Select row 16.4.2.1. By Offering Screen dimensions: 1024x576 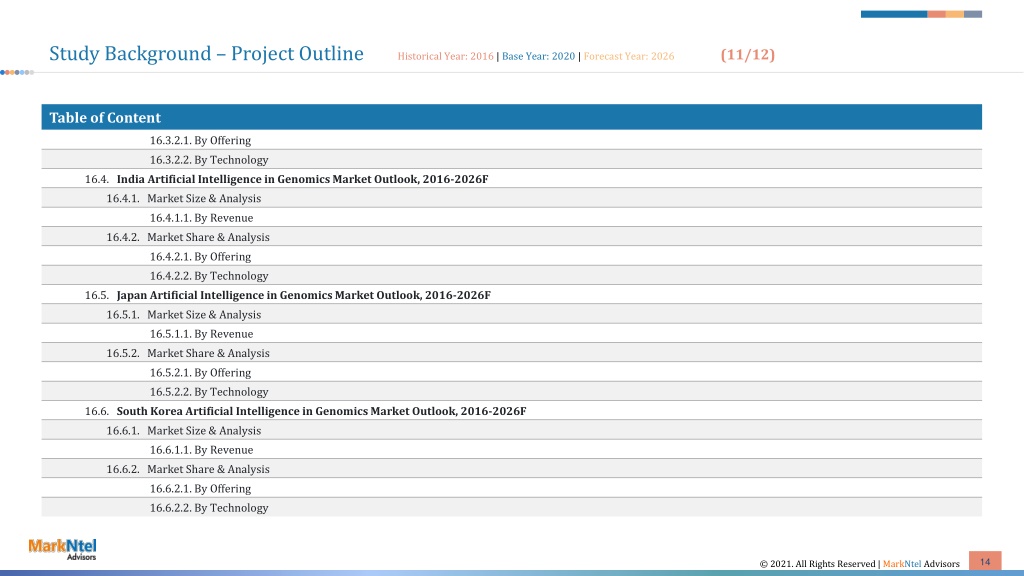coord(511,256)
